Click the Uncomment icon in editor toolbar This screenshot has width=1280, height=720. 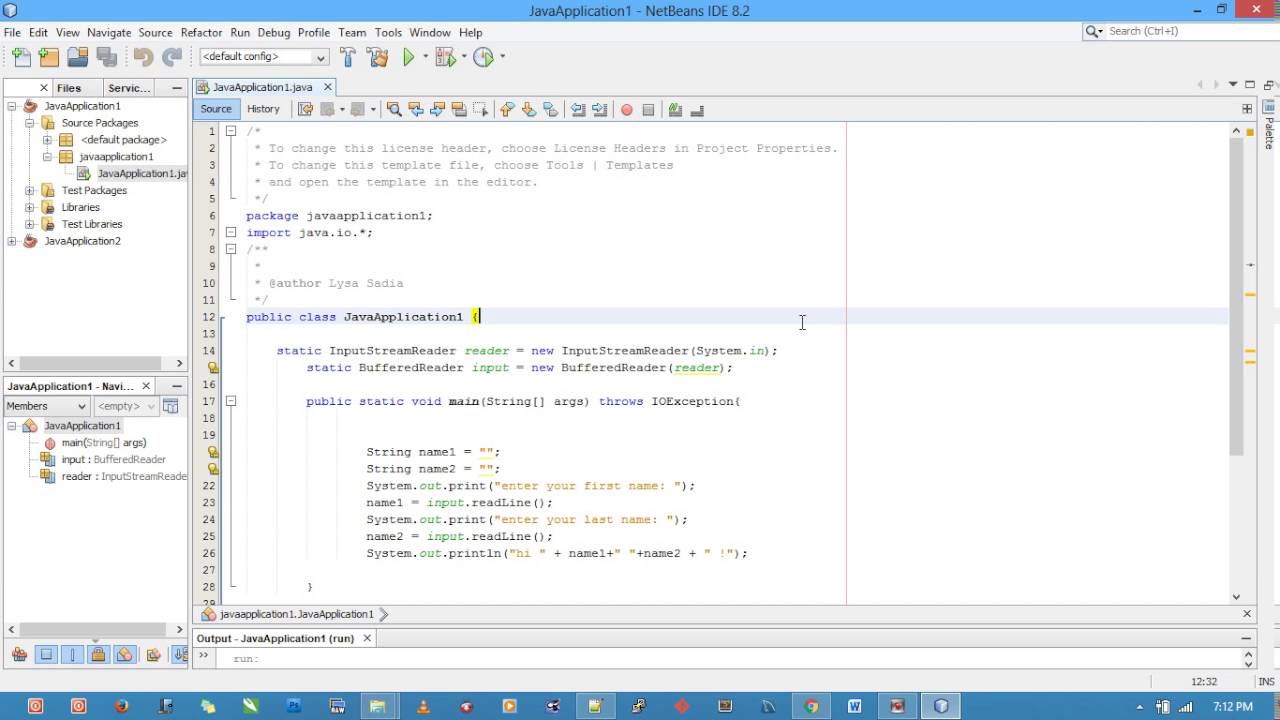click(x=697, y=110)
